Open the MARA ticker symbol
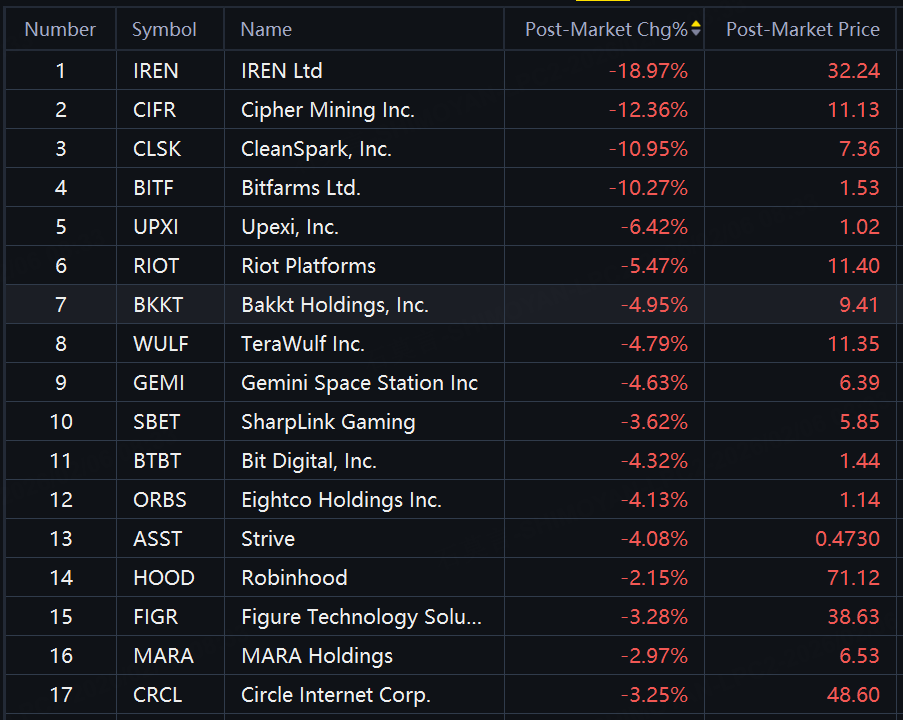This screenshot has height=720, width=903. 163,656
